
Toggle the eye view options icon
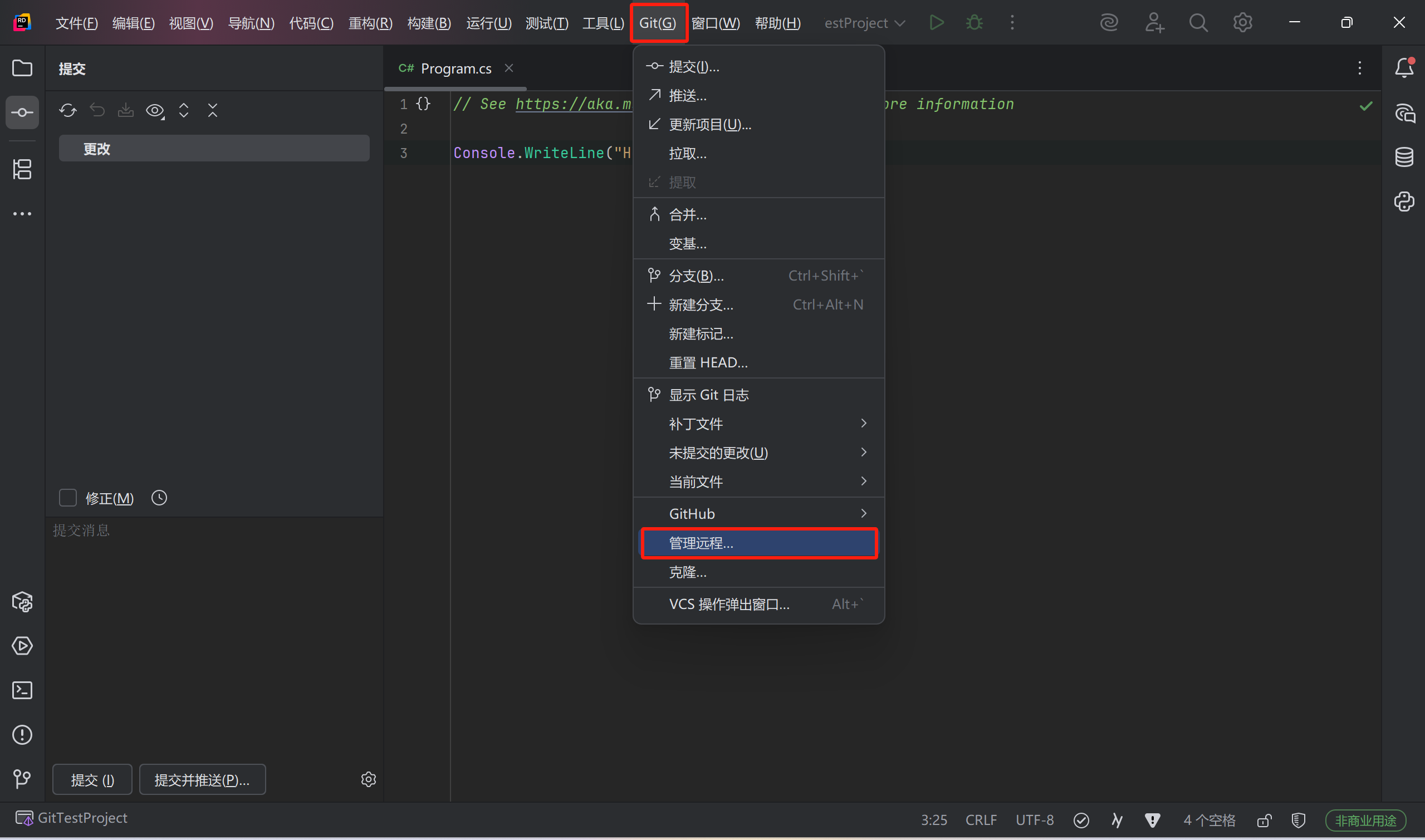pos(155,110)
